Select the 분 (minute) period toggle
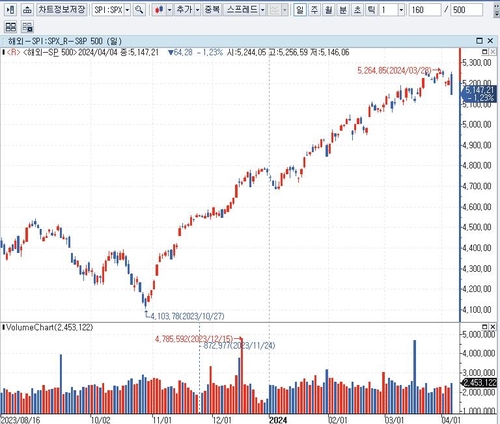Viewport: 500px width, 424px height. (x=343, y=10)
